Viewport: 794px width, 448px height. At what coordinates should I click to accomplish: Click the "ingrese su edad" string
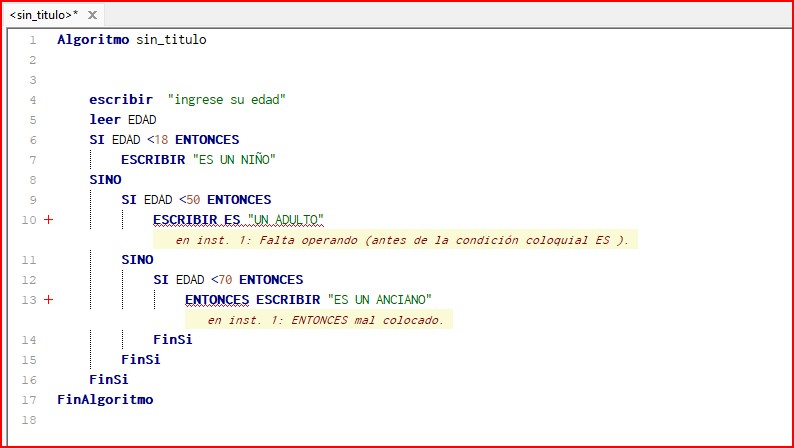pos(228,100)
